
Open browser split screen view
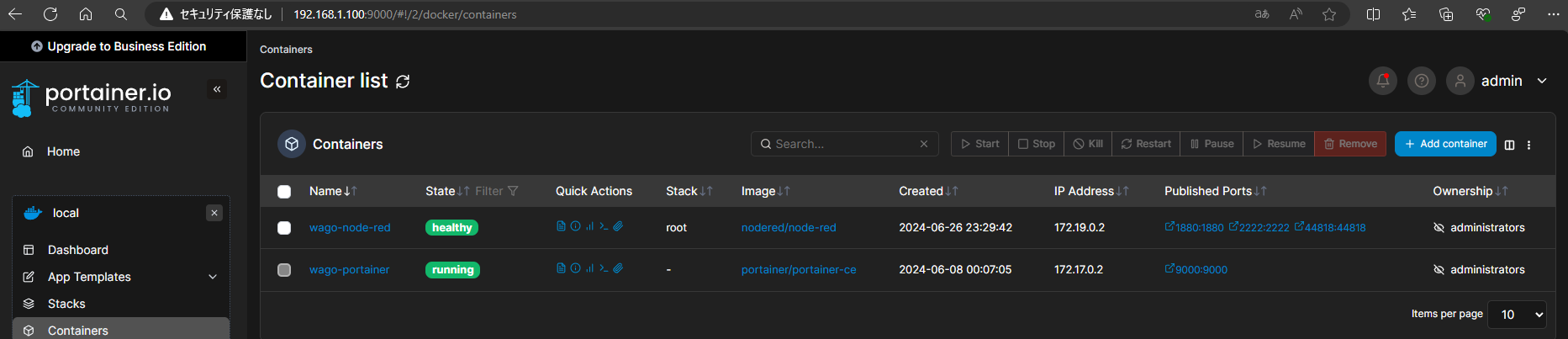[x=1373, y=14]
